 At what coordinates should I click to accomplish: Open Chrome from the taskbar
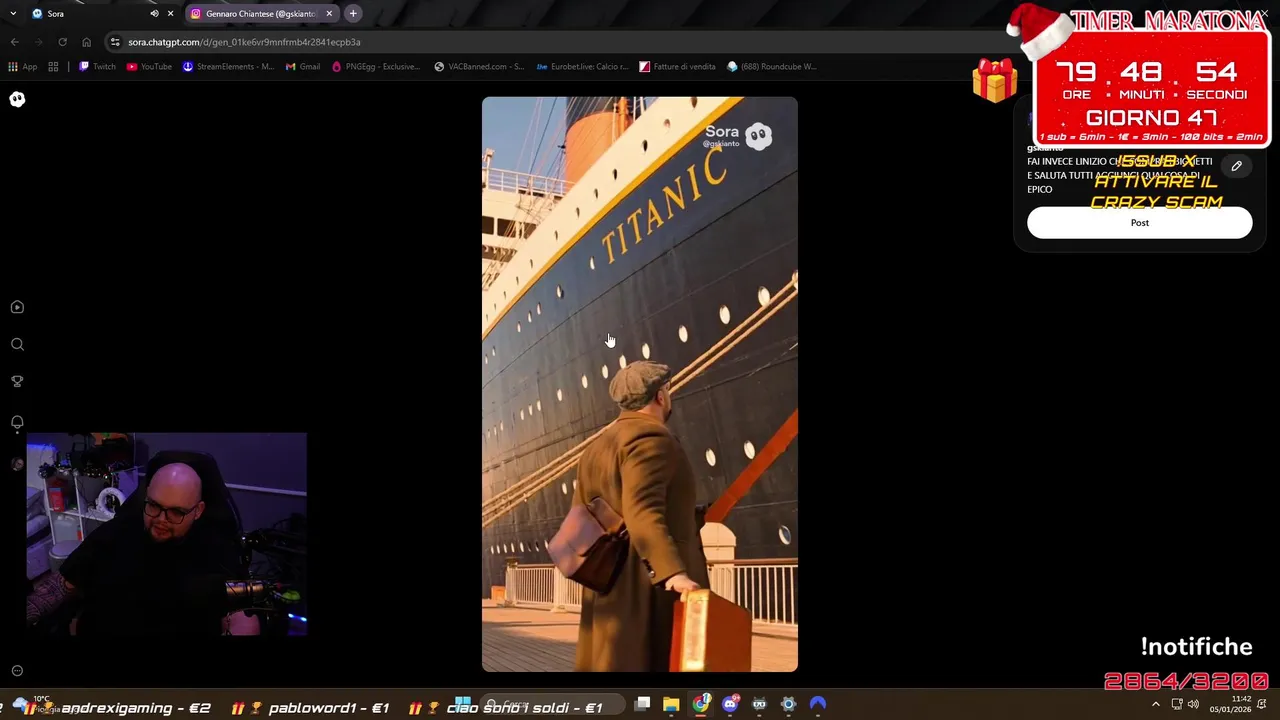pos(701,704)
